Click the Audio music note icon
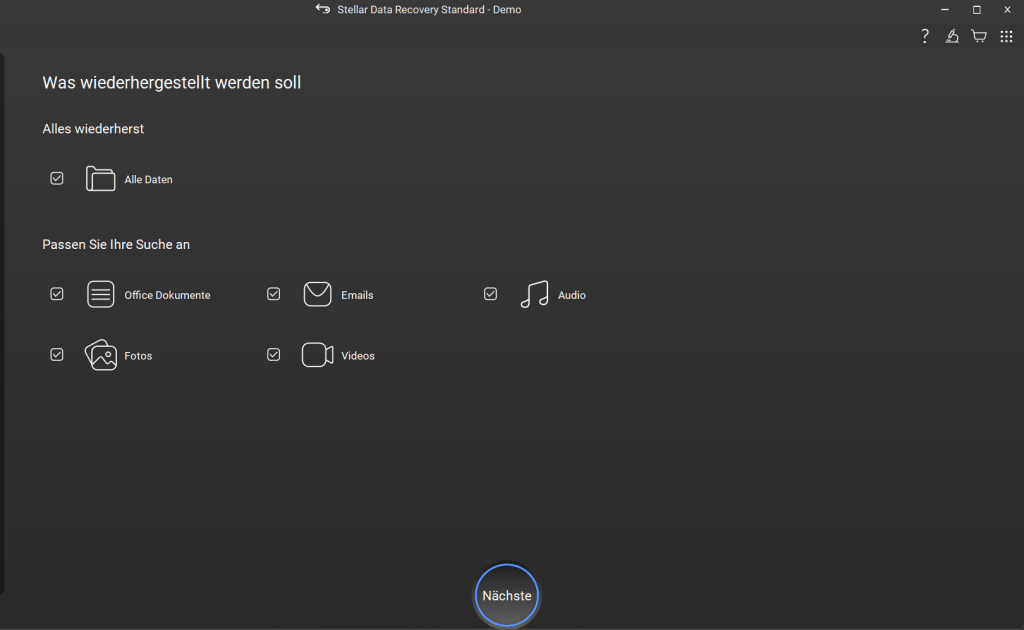Viewport: 1024px width, 630px height. coord(534,294)
